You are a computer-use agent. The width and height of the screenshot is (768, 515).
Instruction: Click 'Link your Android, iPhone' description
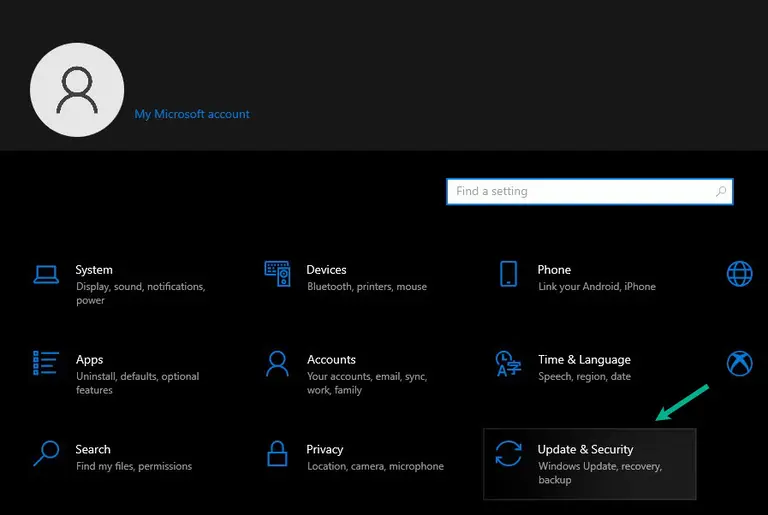(597, 287)
